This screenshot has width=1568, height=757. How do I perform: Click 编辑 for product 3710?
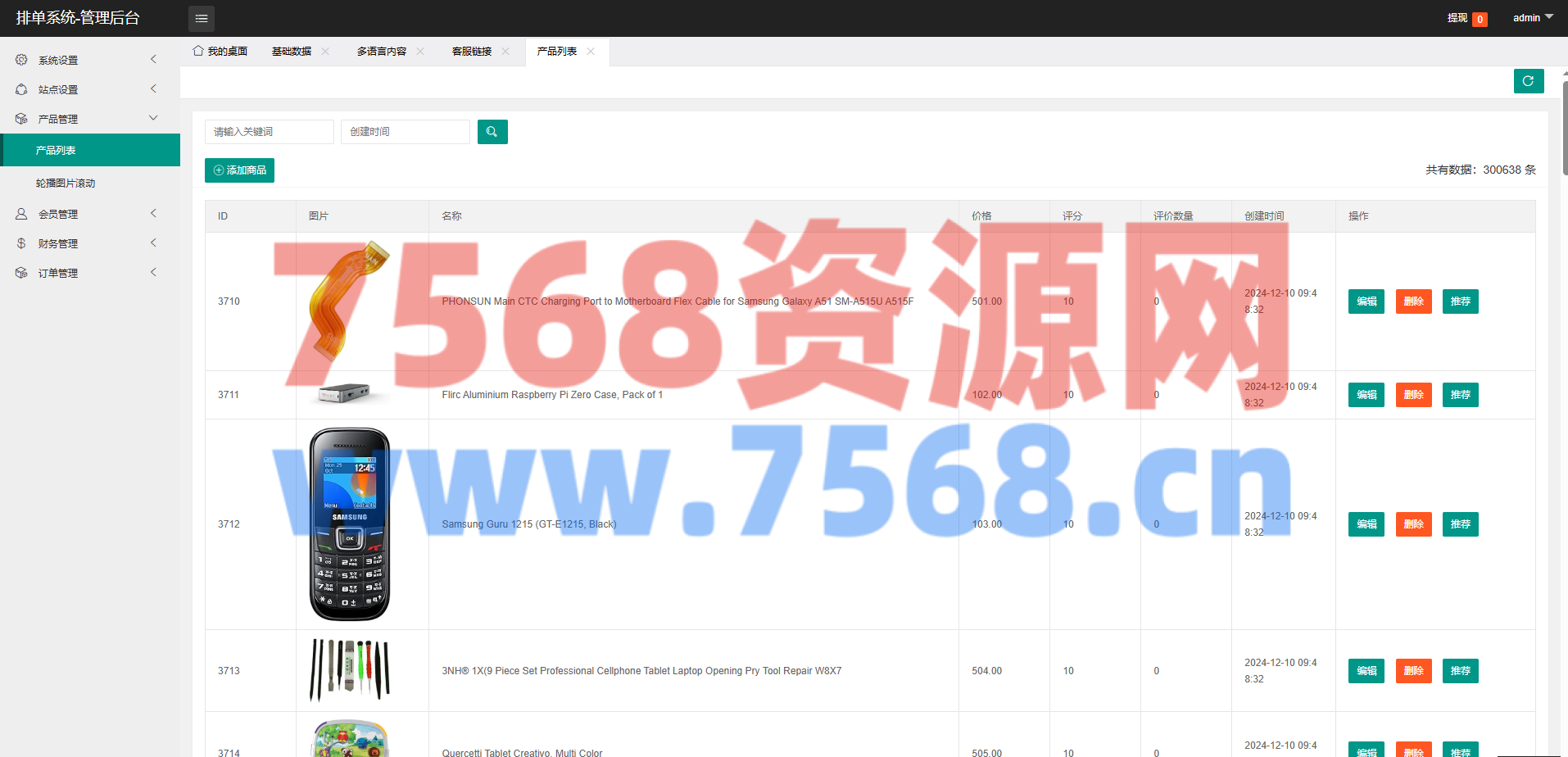tap(1366, 301)
